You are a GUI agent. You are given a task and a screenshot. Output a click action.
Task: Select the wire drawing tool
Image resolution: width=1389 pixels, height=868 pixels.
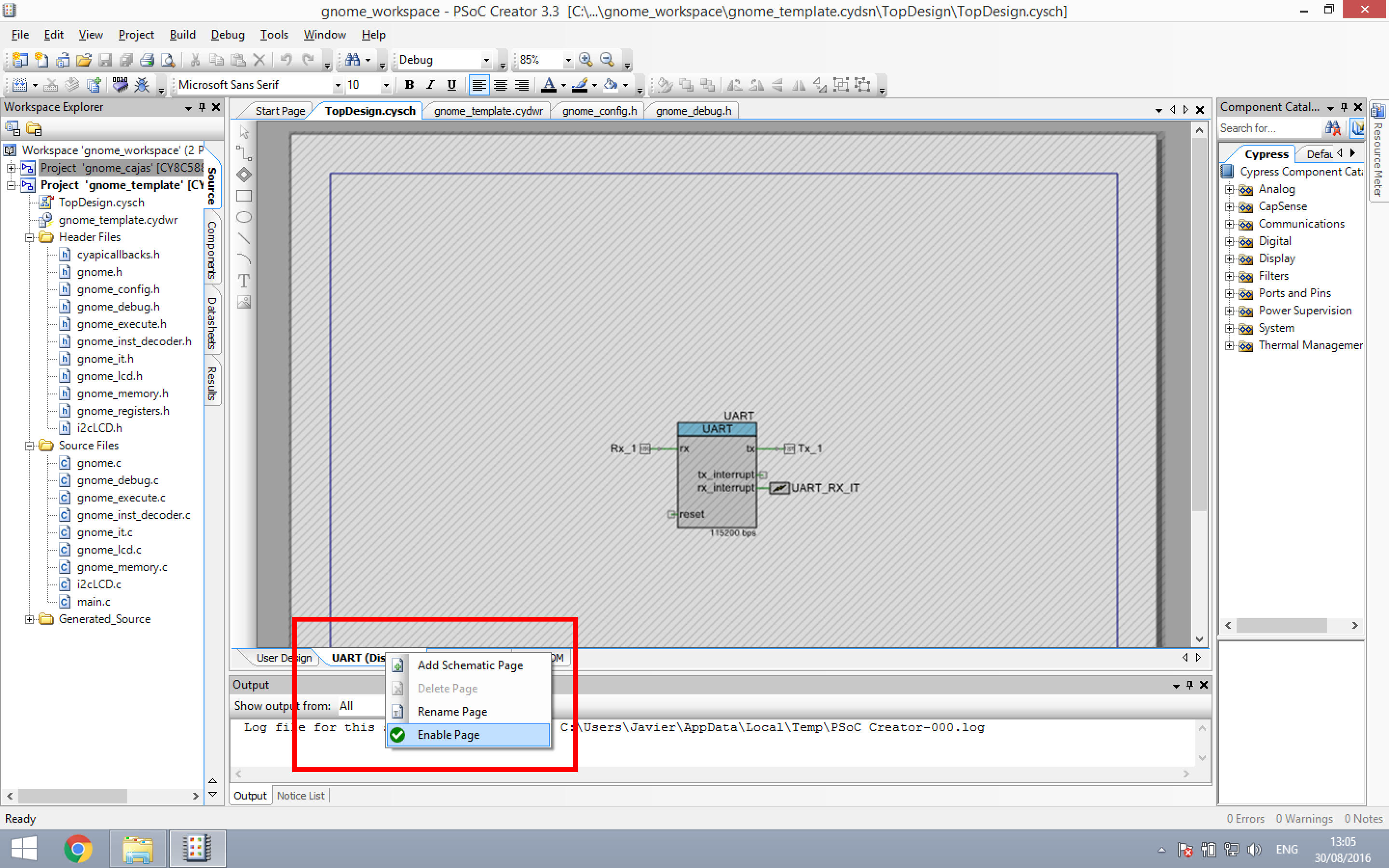(x=244, y=153)
